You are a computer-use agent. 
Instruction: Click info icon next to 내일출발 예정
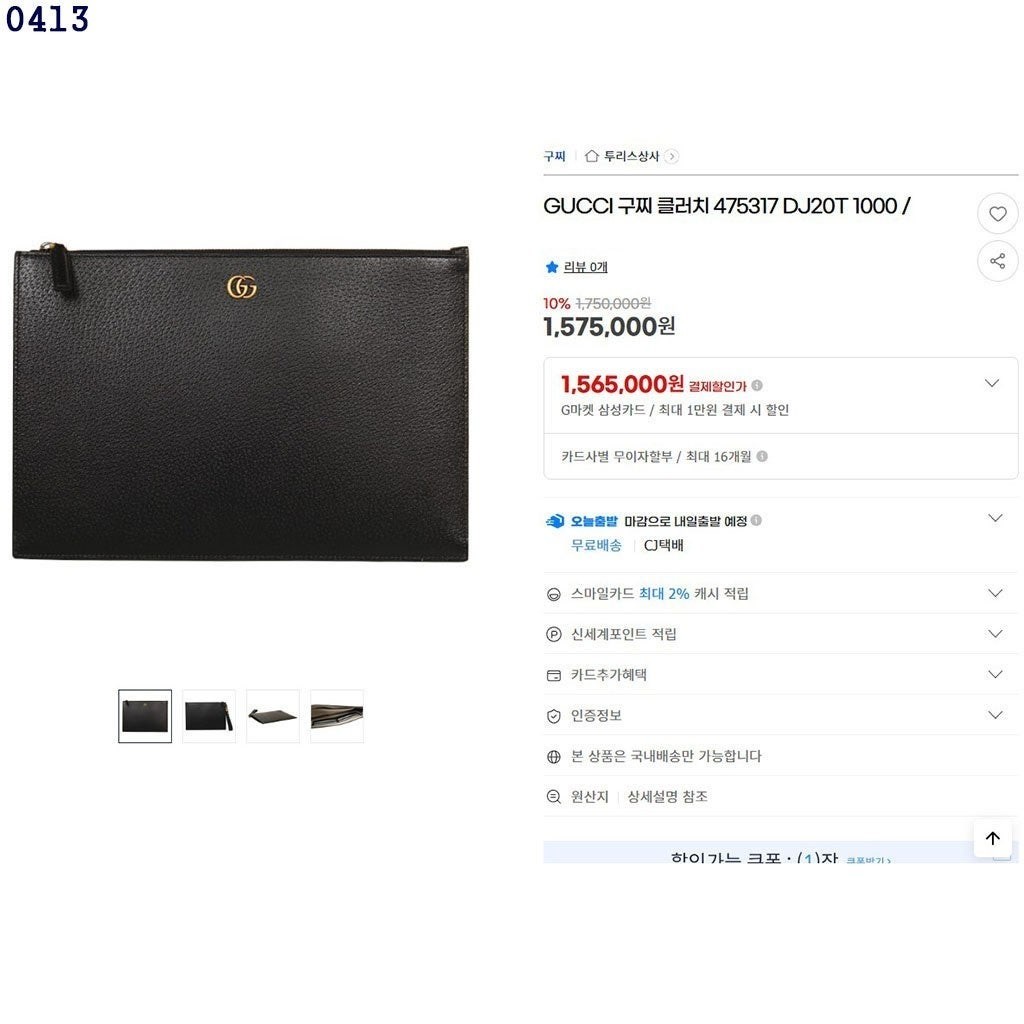(756, 520)
